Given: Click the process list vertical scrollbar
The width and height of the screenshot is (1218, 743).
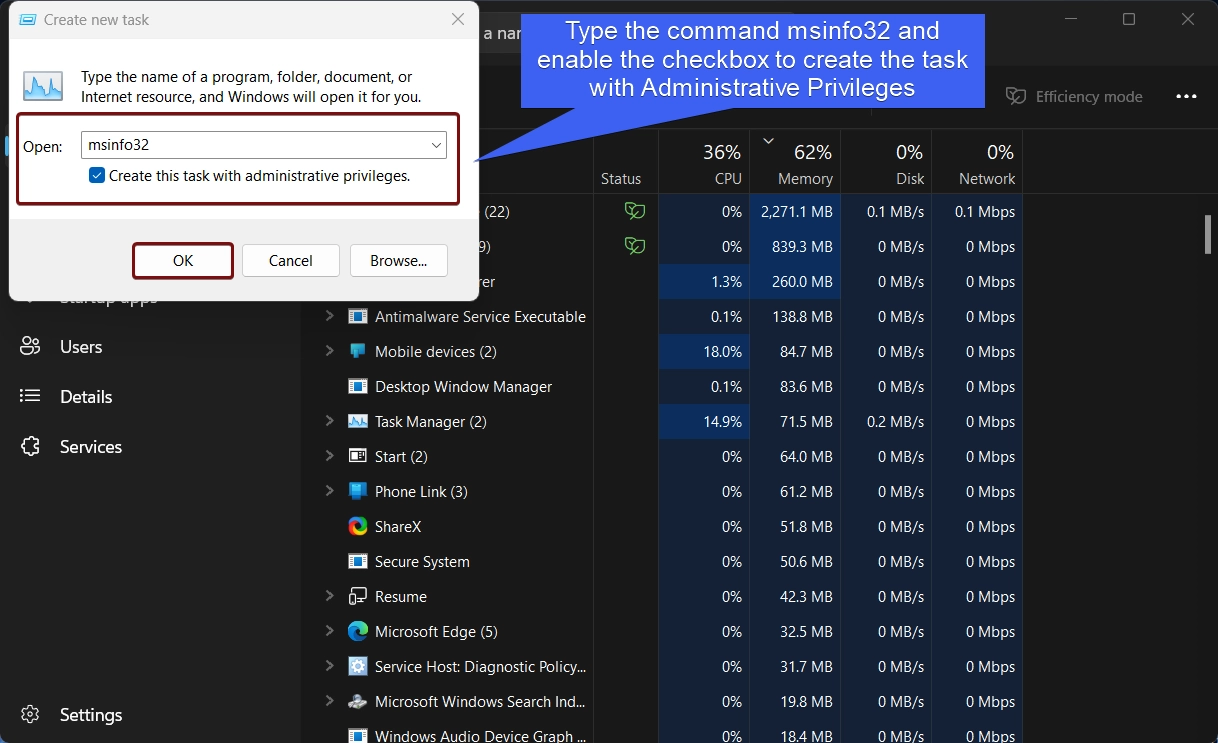Looking at the screenshot, I should click(1207, 235).
